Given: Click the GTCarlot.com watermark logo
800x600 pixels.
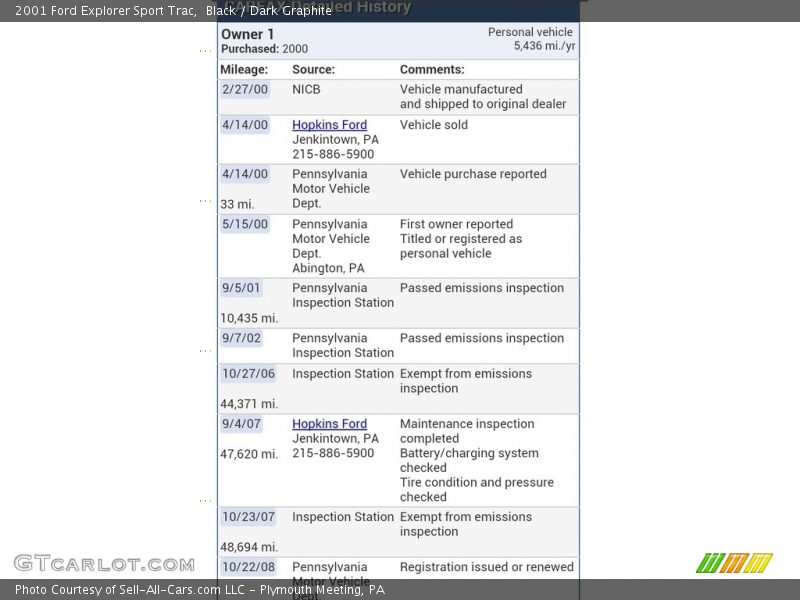Looking at the screenshot, I should (104, 564).
